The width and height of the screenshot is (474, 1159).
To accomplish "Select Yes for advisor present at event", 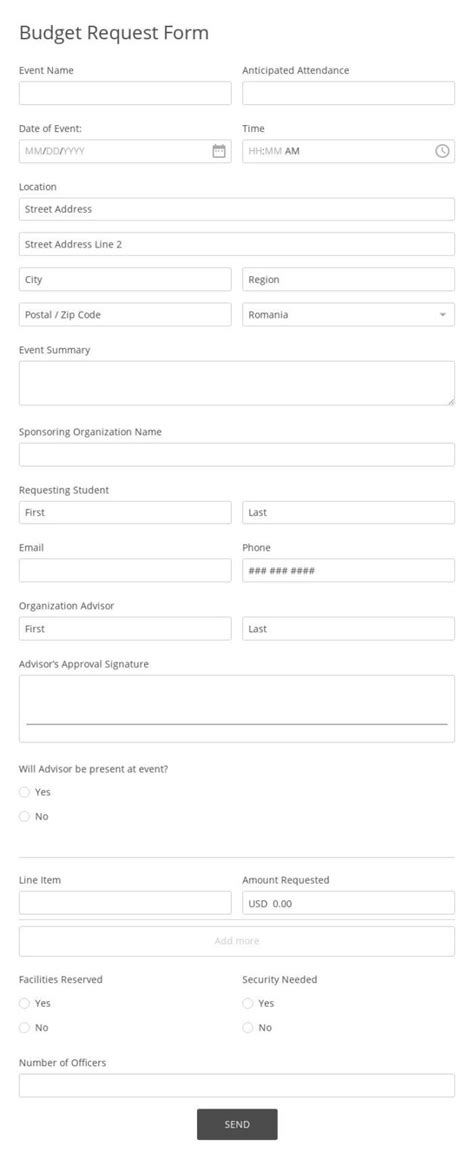I will (x=24, y=792).
